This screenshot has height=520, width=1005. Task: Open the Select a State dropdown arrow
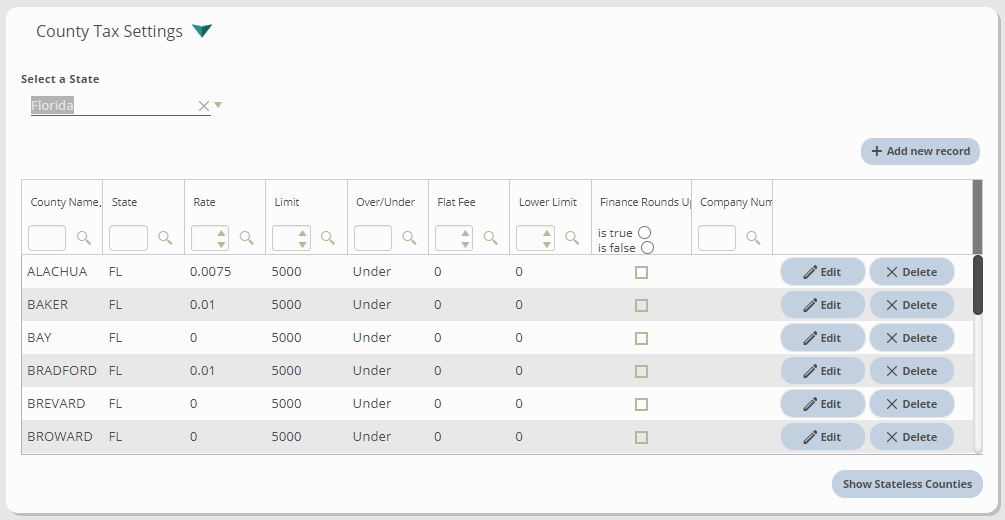pyautogui.click(x=218, y=105)
